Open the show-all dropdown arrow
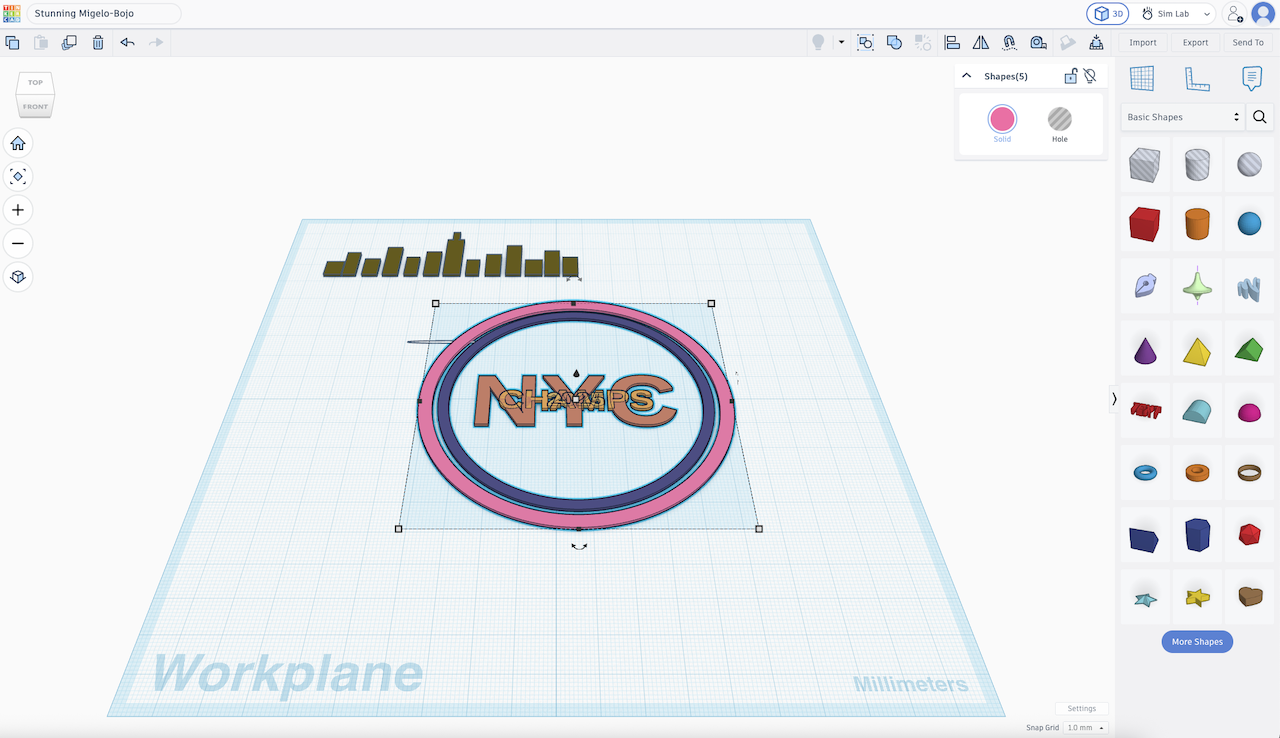The width and height of the screenshot is (1280, 738). (x=841, y=43)
